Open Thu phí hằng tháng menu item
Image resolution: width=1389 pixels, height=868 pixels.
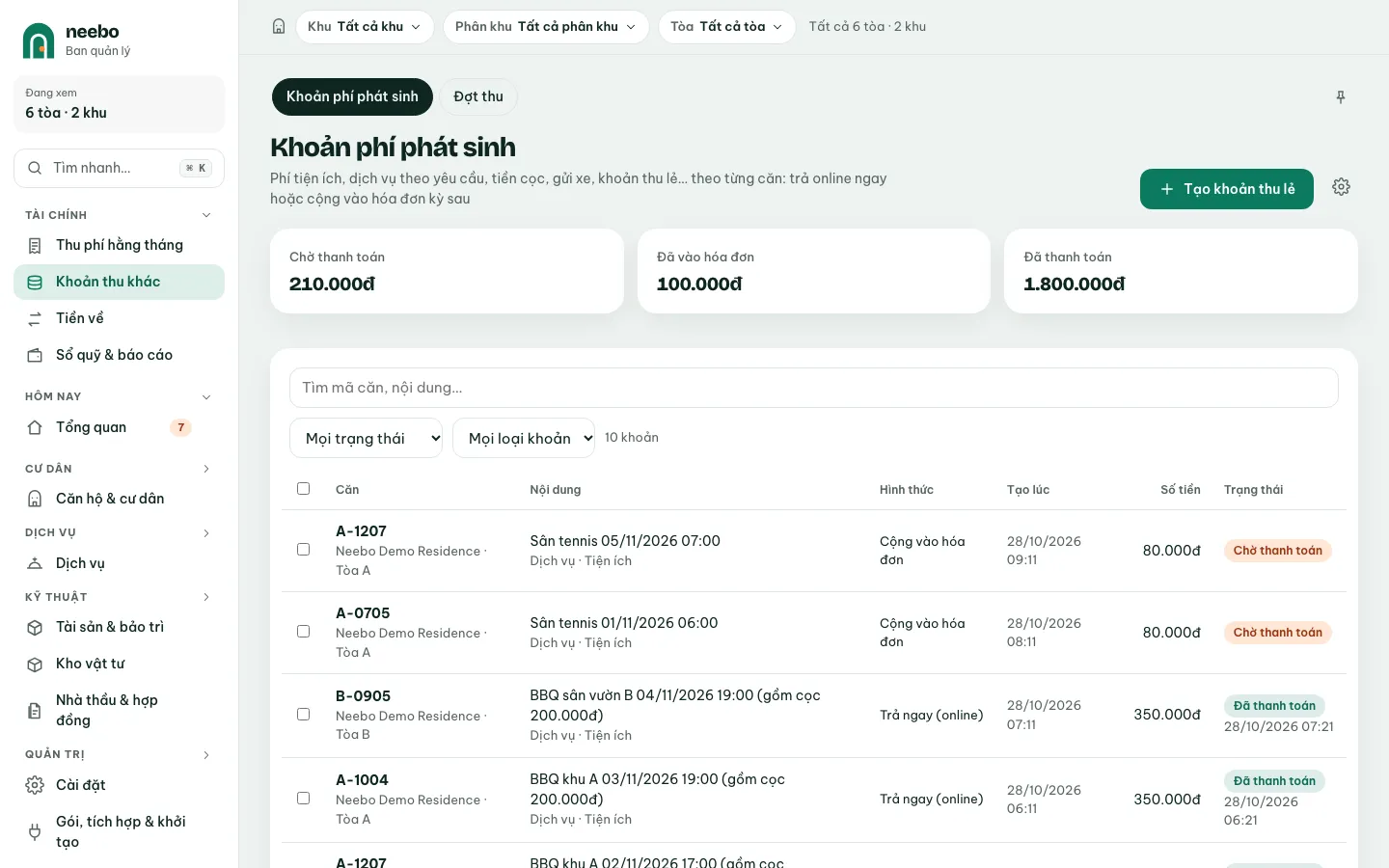tap(120, 246)
